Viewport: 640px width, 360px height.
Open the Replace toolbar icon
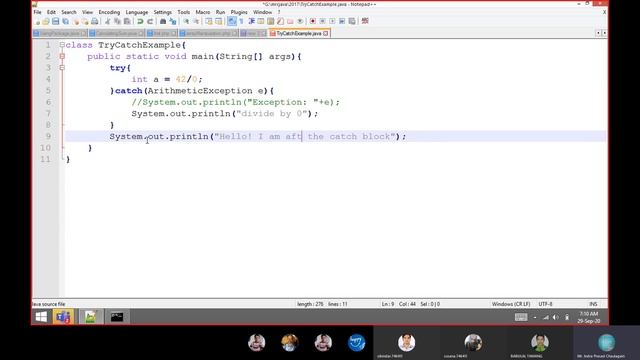pyautogui.click(x=173, y=21)
